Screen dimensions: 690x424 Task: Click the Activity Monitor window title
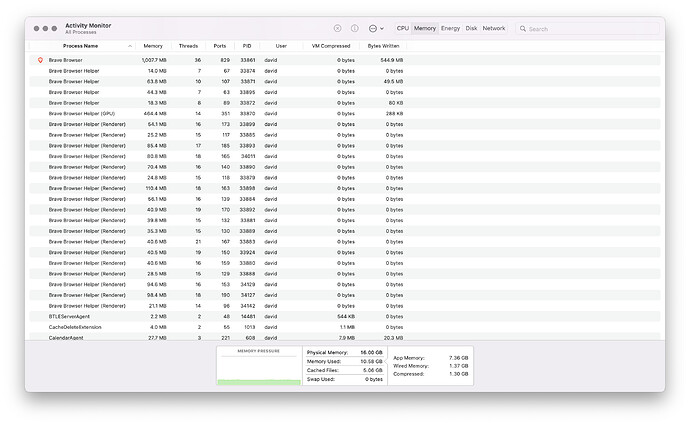[88, 26]
